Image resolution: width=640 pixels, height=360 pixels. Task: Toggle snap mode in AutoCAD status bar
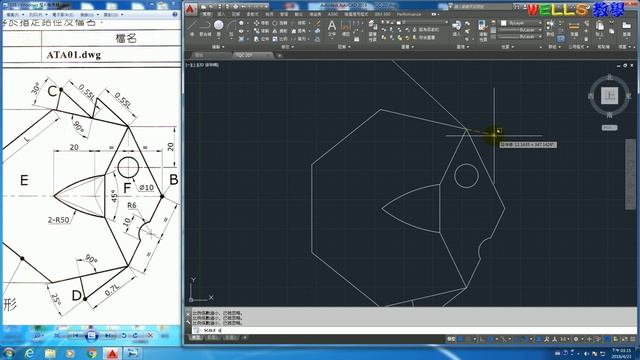pyautogui.click(x=469, y=339)
